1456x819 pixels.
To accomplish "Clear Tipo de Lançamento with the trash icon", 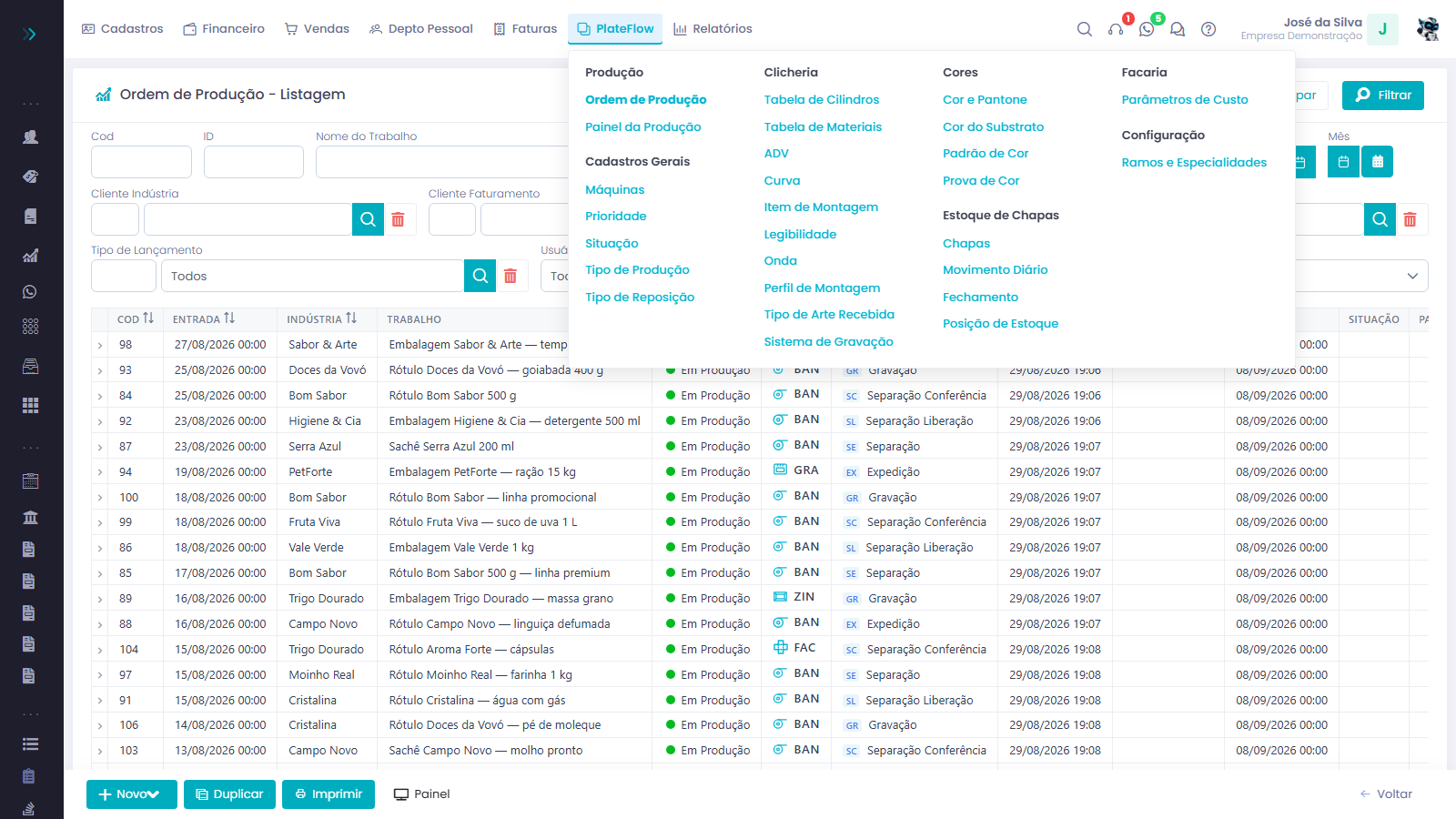I will point(511,276).
